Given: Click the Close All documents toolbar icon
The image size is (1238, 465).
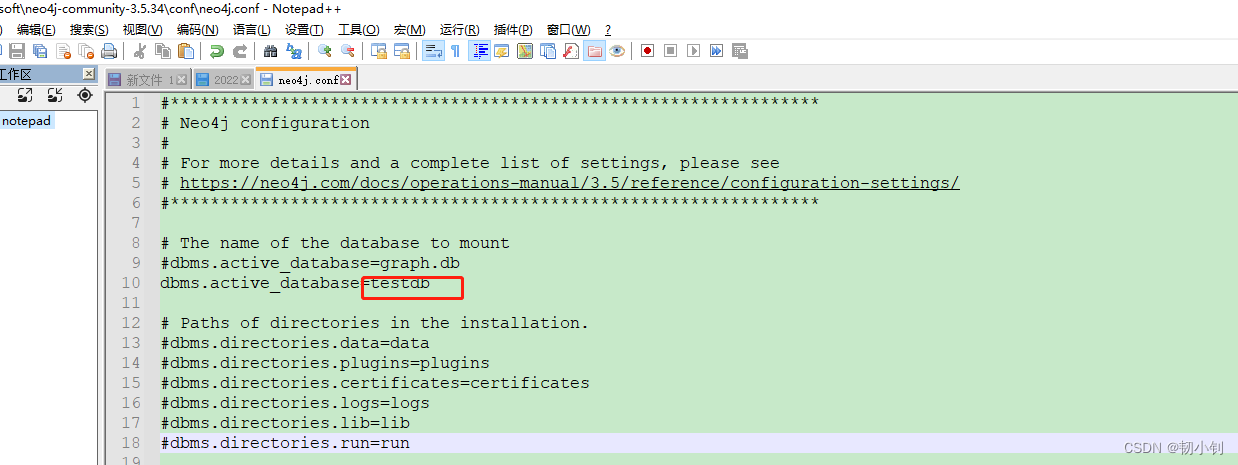Looking at the screenshot, I should coord(86,50).
